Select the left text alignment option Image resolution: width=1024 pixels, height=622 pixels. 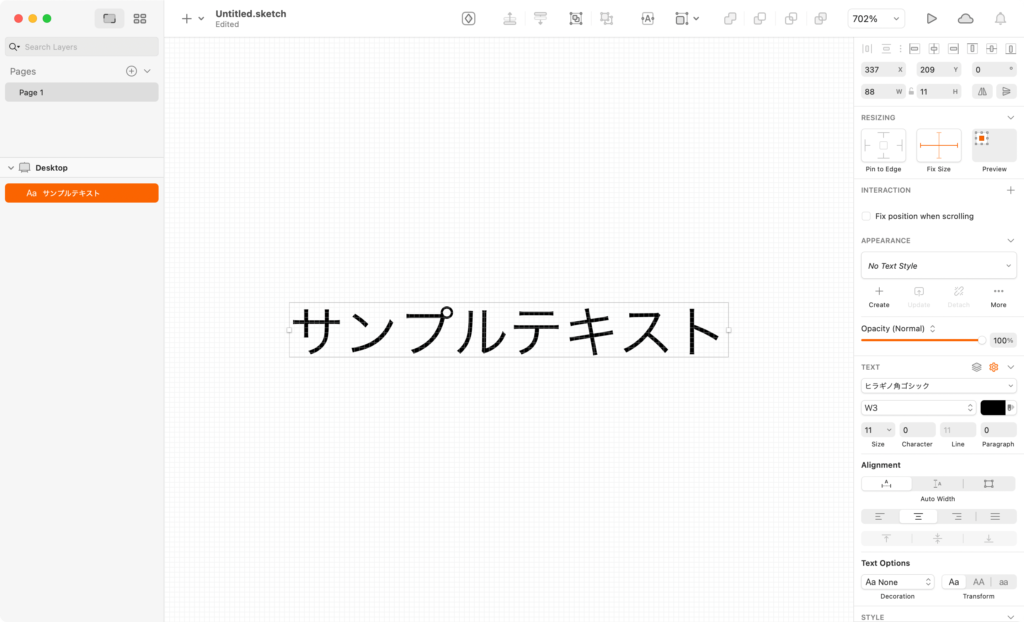click(880, 516)
